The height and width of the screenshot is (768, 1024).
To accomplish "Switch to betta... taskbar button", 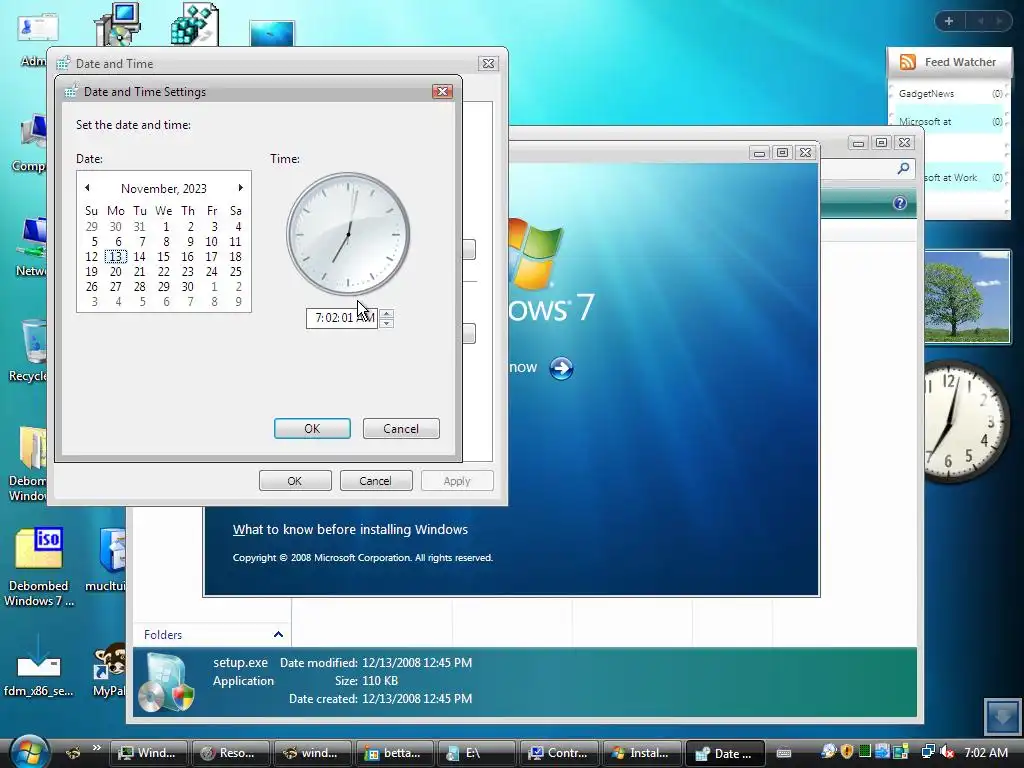I will pyautogui.click(x=392, y=753).
